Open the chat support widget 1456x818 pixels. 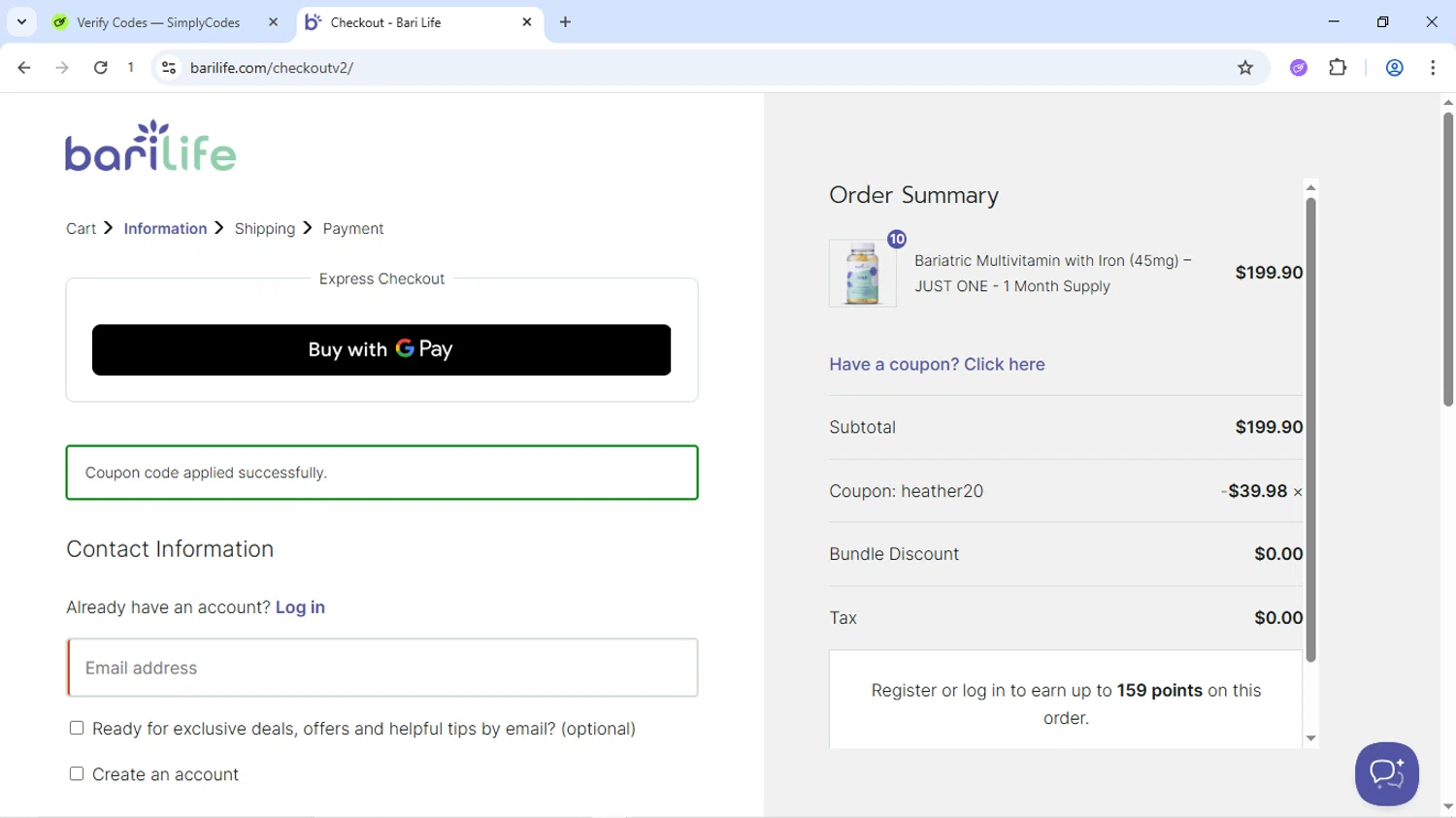pyautogui.click(x=1386, y=773)
